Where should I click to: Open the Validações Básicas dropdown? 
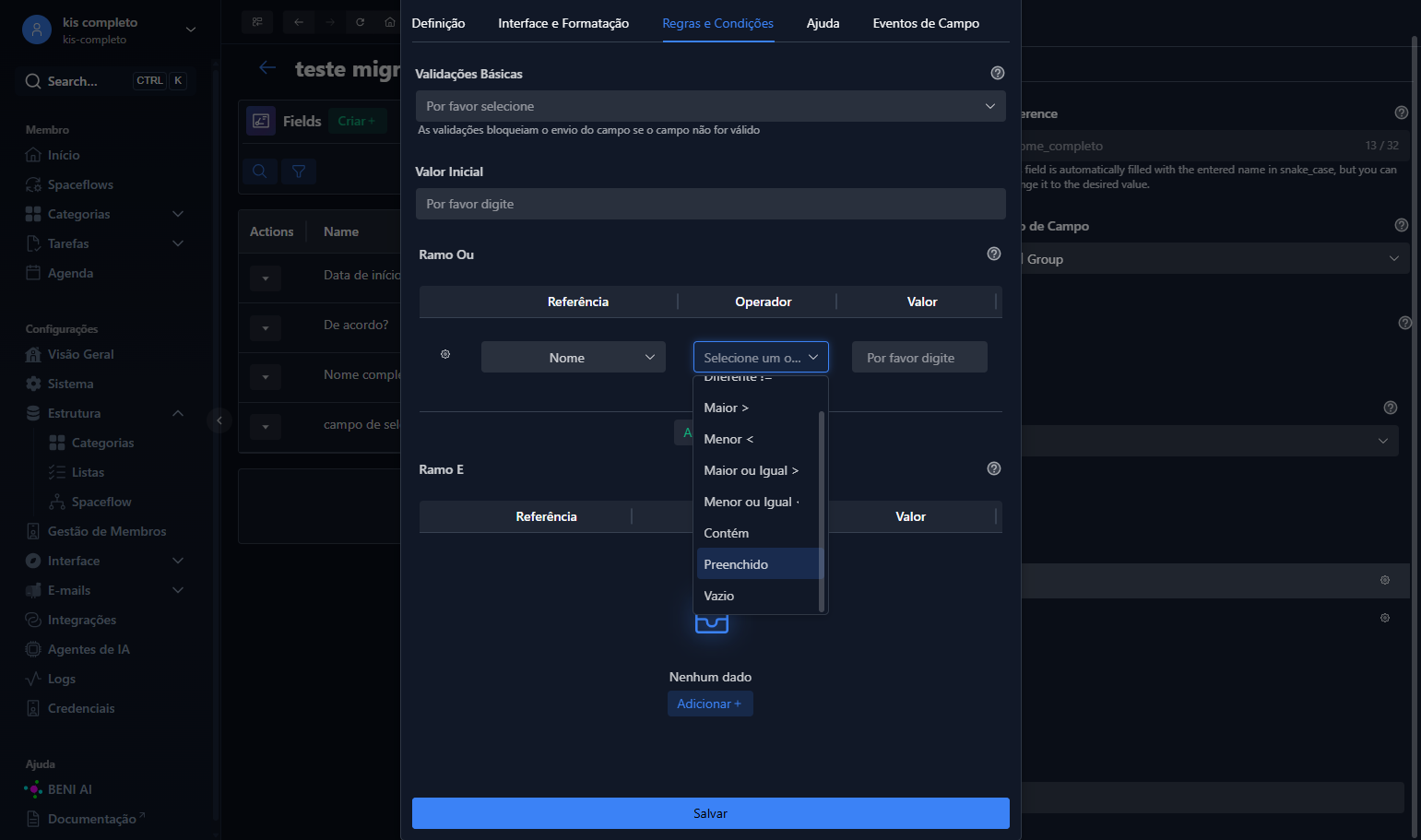pos(710,106)
